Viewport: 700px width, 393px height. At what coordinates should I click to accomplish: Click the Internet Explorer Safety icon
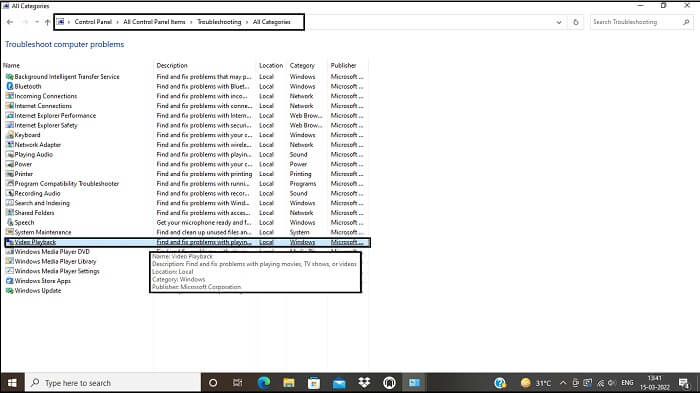9,125
